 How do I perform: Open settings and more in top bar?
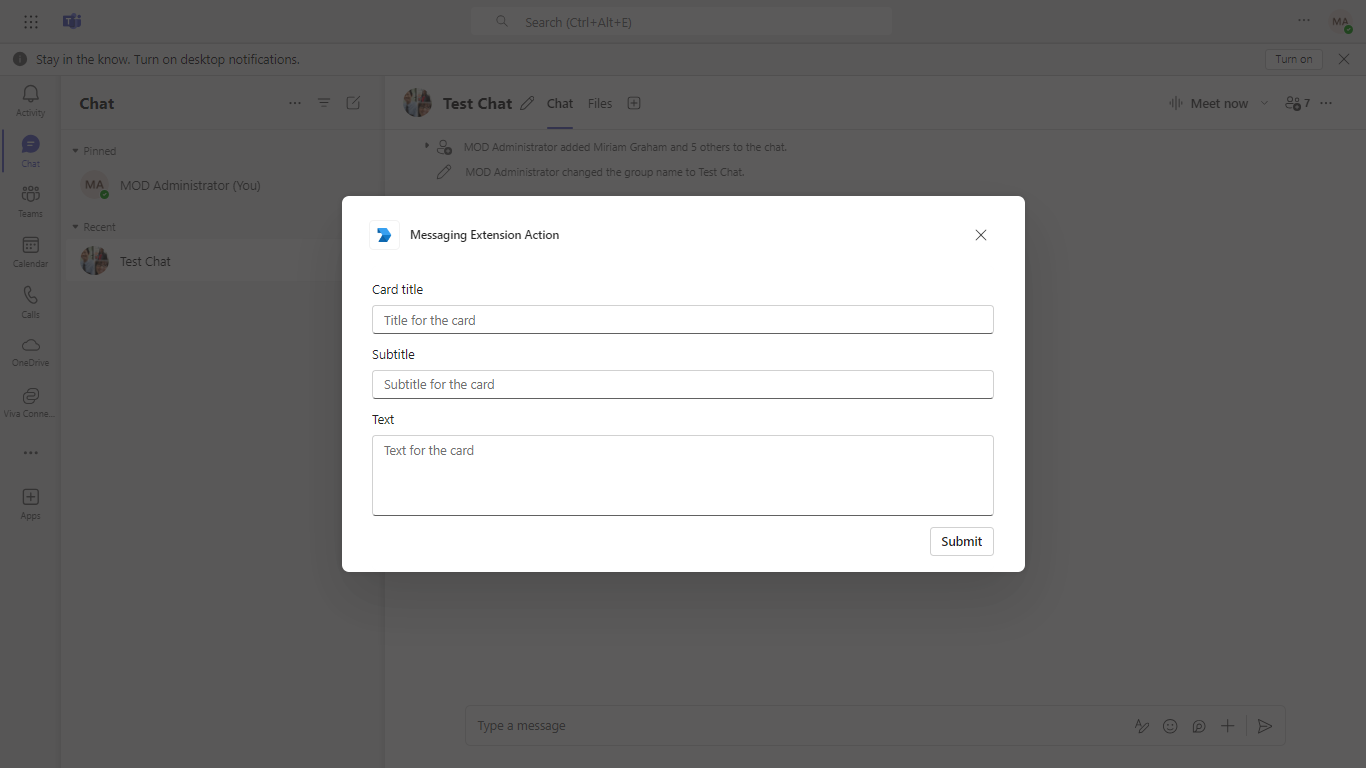pyautogui.click(x=1303, y=20)
